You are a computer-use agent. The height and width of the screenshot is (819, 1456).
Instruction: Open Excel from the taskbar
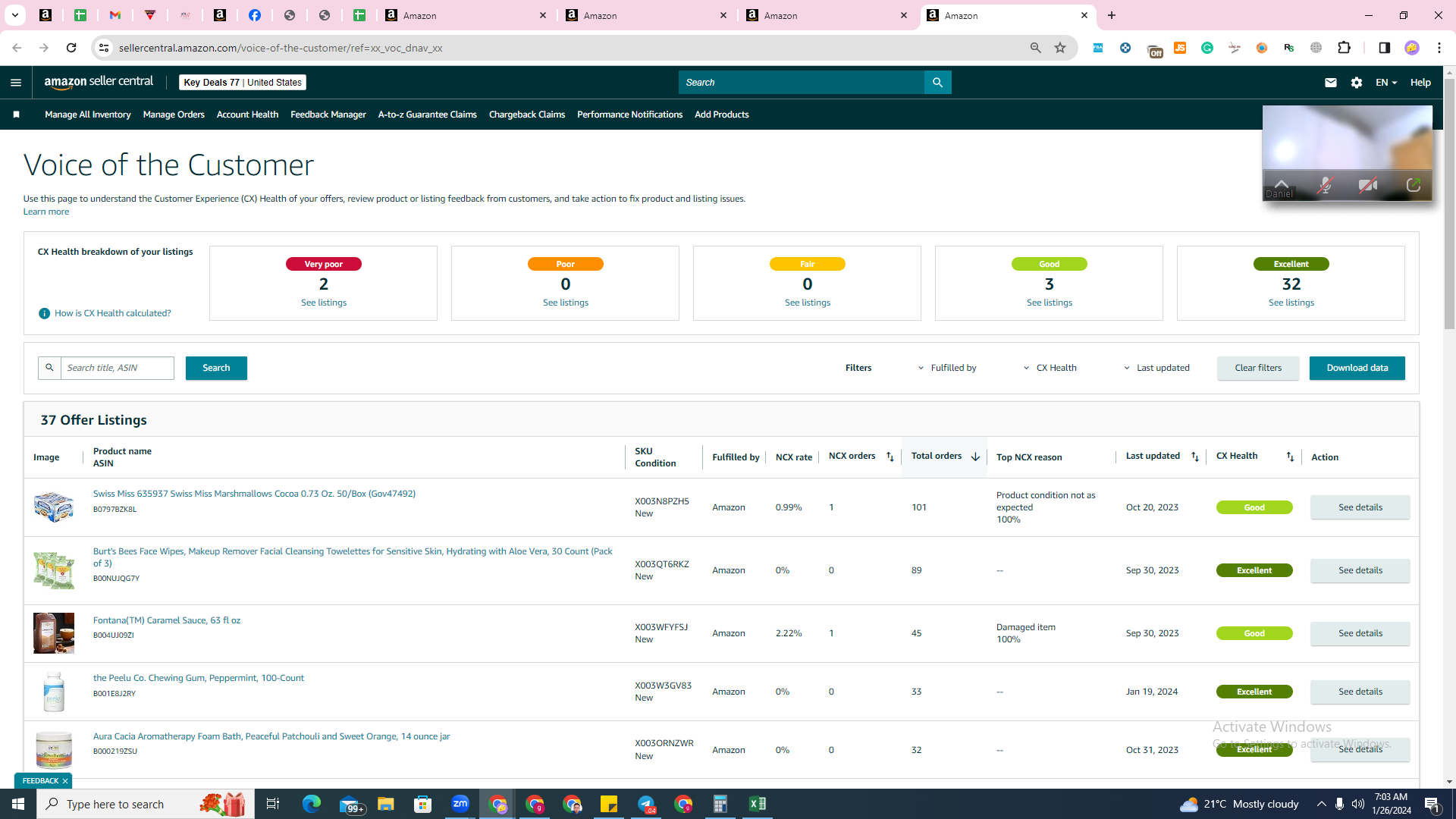click(757, 804)
